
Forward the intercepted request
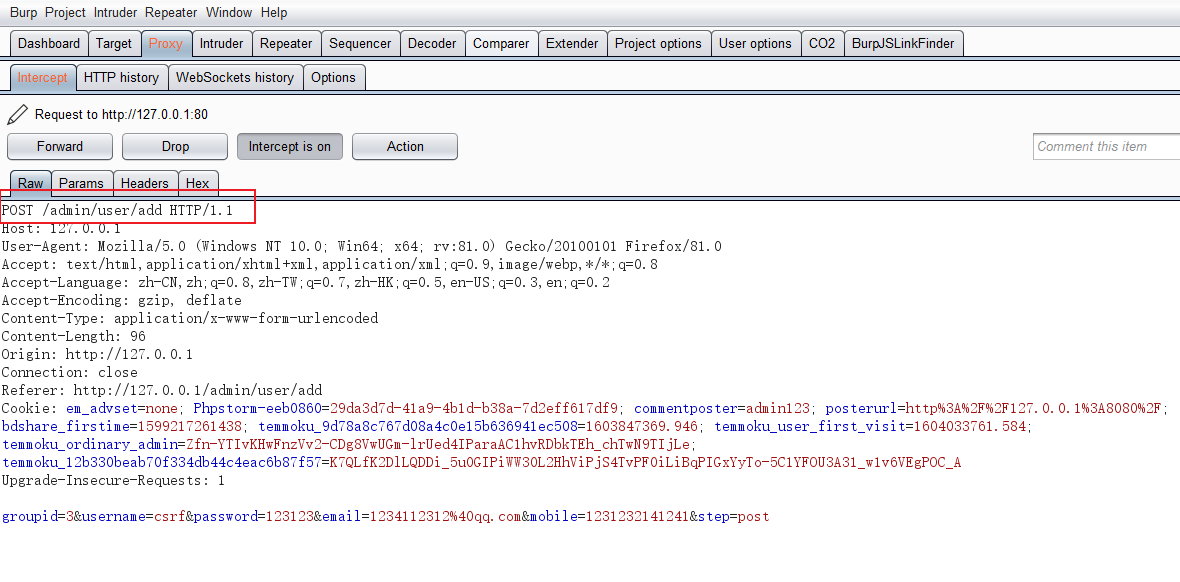60,147
